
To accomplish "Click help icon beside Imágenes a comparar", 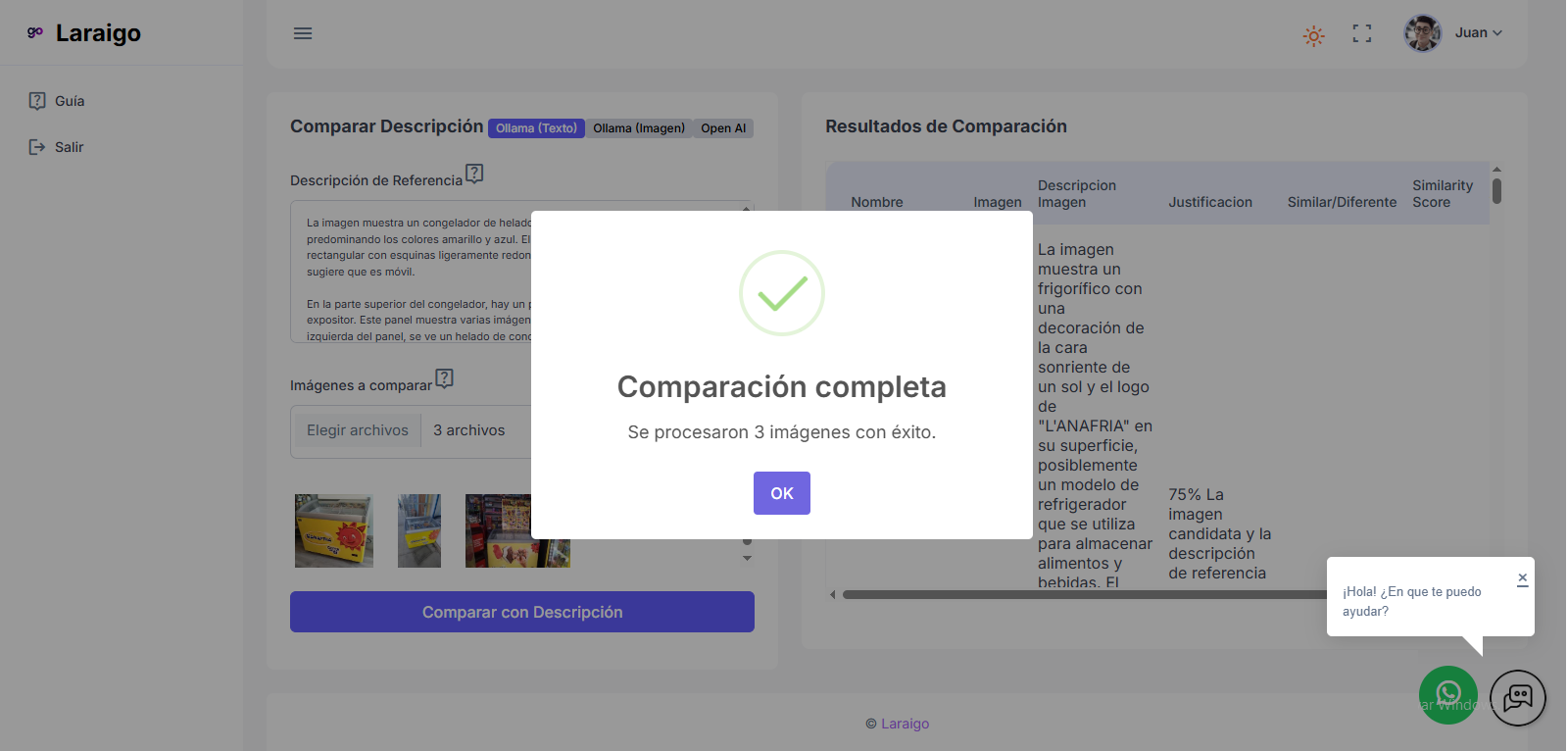I will coord(444,378).
